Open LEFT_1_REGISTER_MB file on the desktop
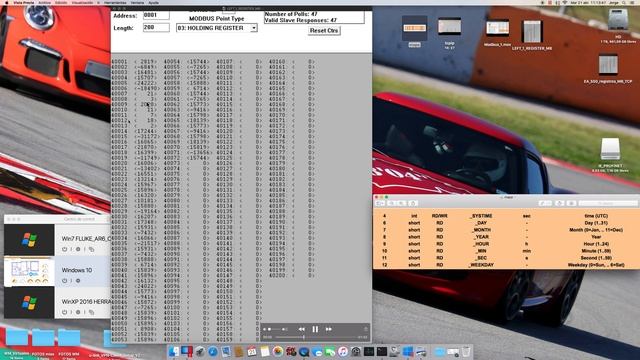The image size is (640, 360). click(532, 31)
